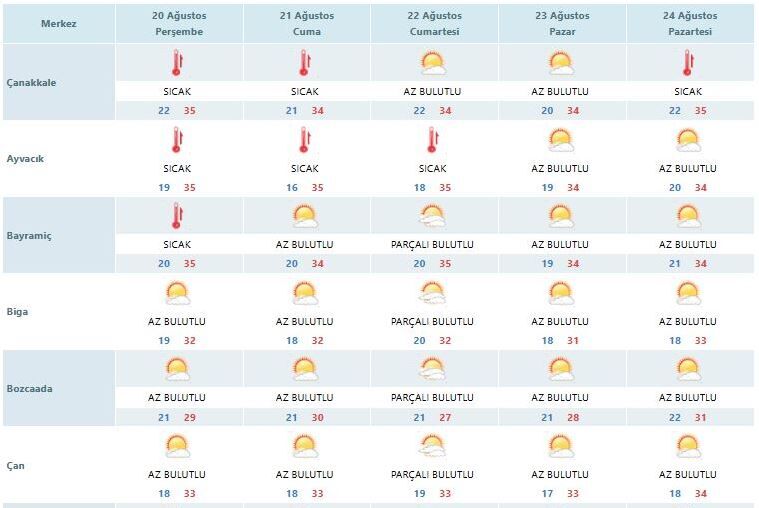Click Bayramiç's parçalı bulutlu icon for 22 Ağustos
The height and width of the screenshot is (508, 759).
(433, 216)
